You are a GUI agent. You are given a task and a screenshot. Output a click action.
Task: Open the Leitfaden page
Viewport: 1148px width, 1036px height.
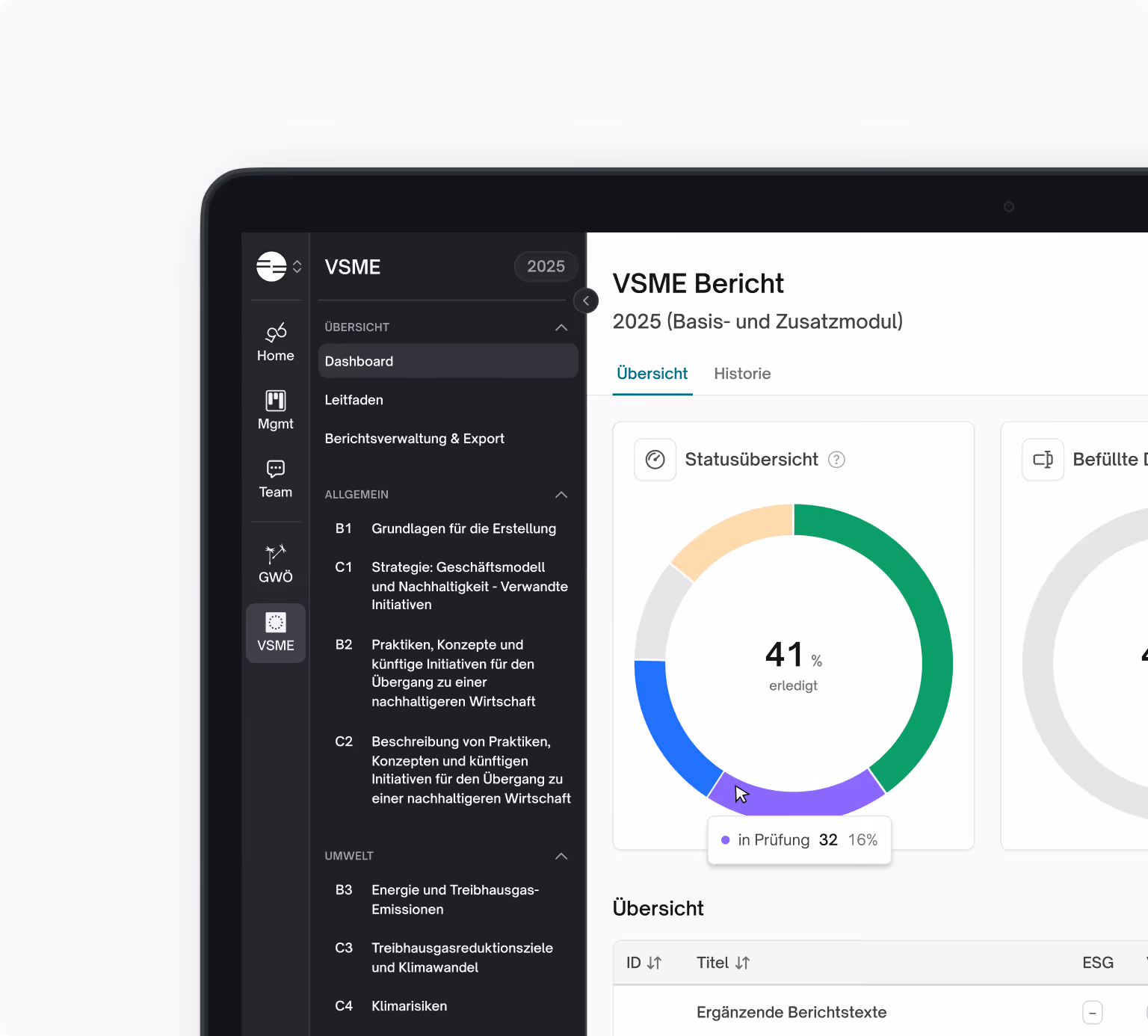354,400
